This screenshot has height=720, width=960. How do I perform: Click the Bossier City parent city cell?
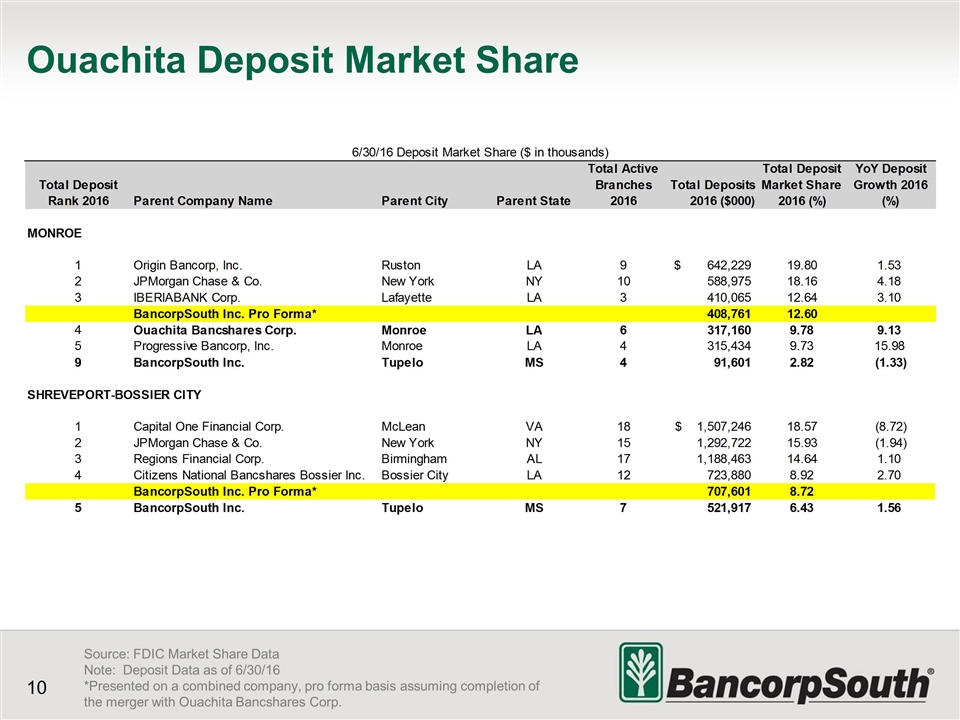pyautogui.click(x=414, y=475)
